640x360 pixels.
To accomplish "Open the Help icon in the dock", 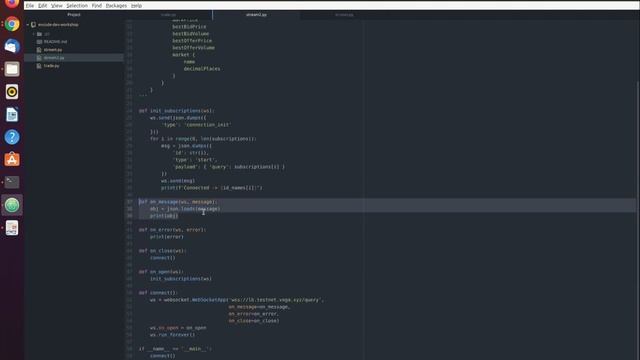I will tap(12, 137).
